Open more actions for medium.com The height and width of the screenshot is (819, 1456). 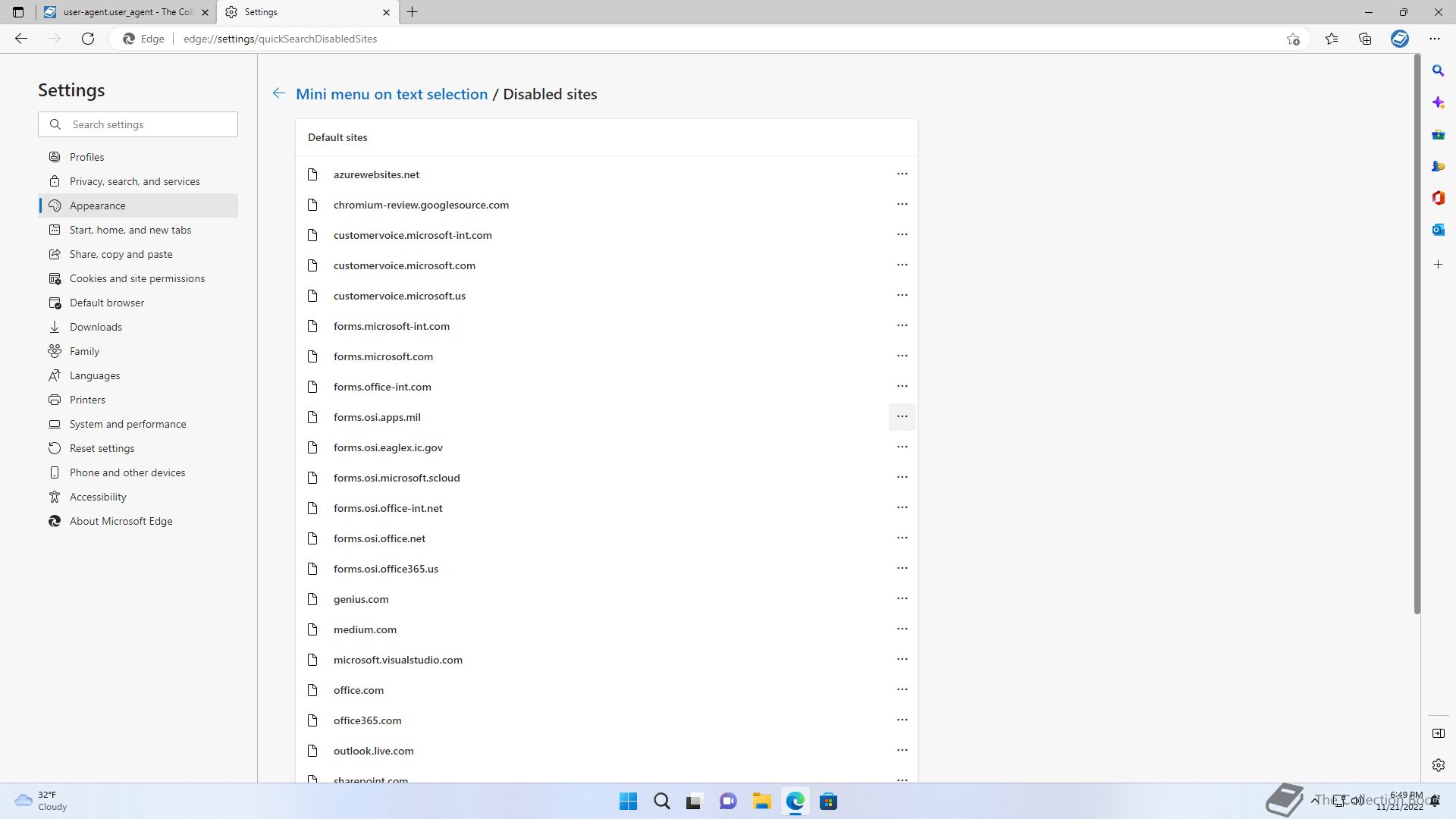click(902, 629)
